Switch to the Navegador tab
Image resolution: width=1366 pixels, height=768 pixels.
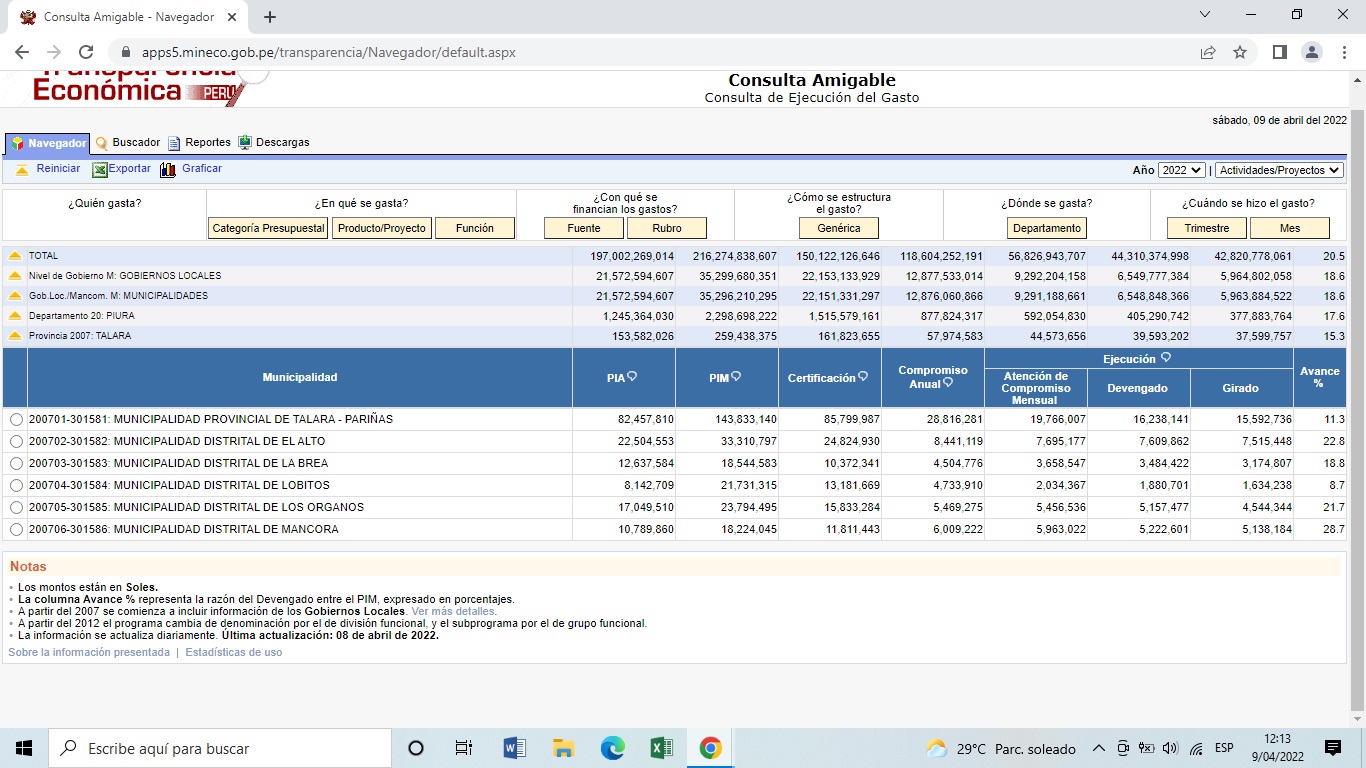(47, 144)
